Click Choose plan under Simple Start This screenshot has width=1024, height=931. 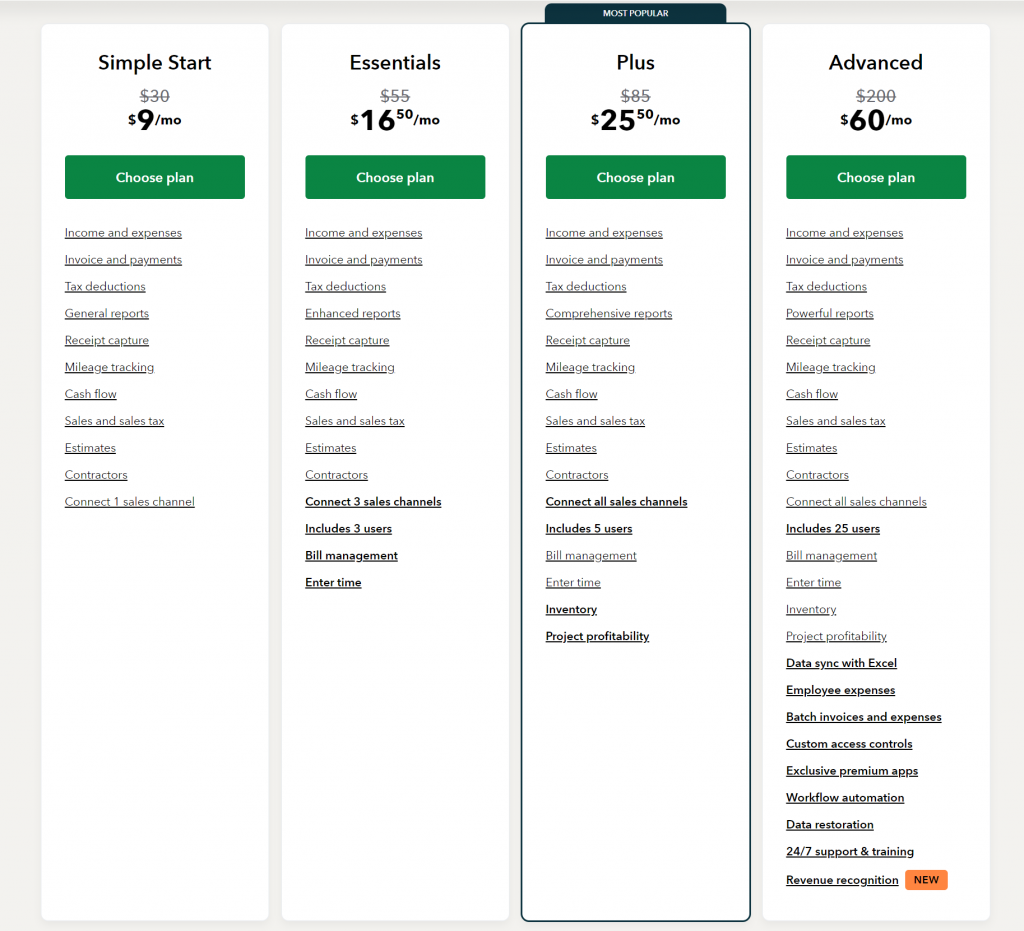pyautogui.click(x=154, y=177)
